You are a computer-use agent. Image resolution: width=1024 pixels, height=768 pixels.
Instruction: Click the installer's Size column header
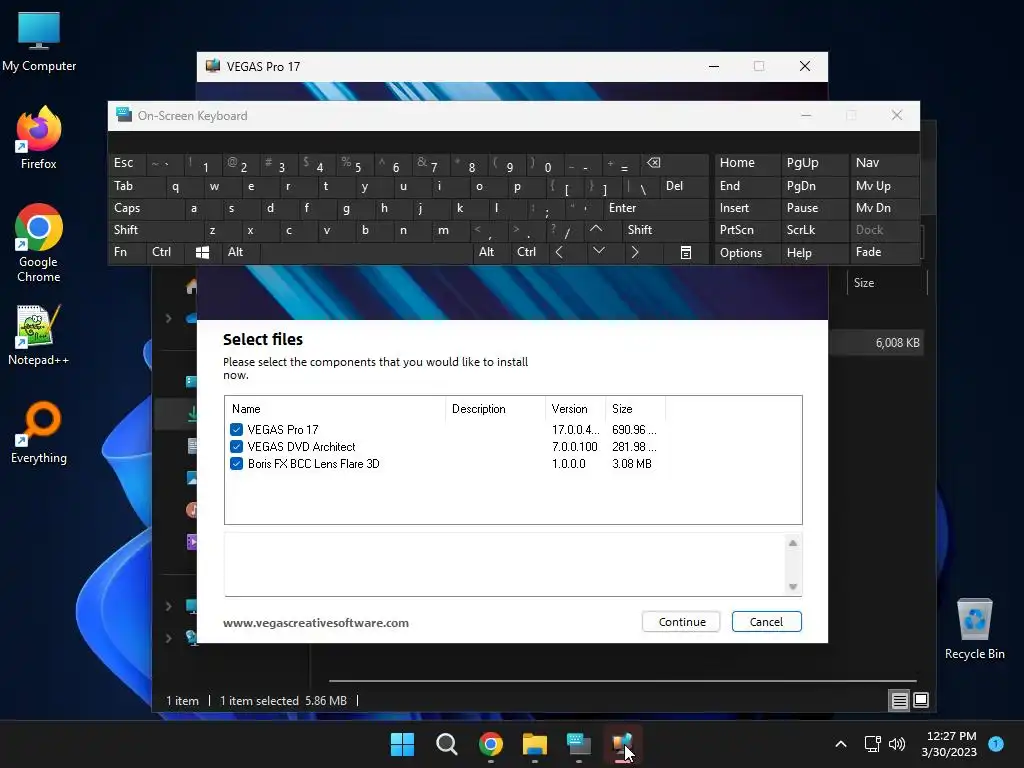tap(635, 409)
